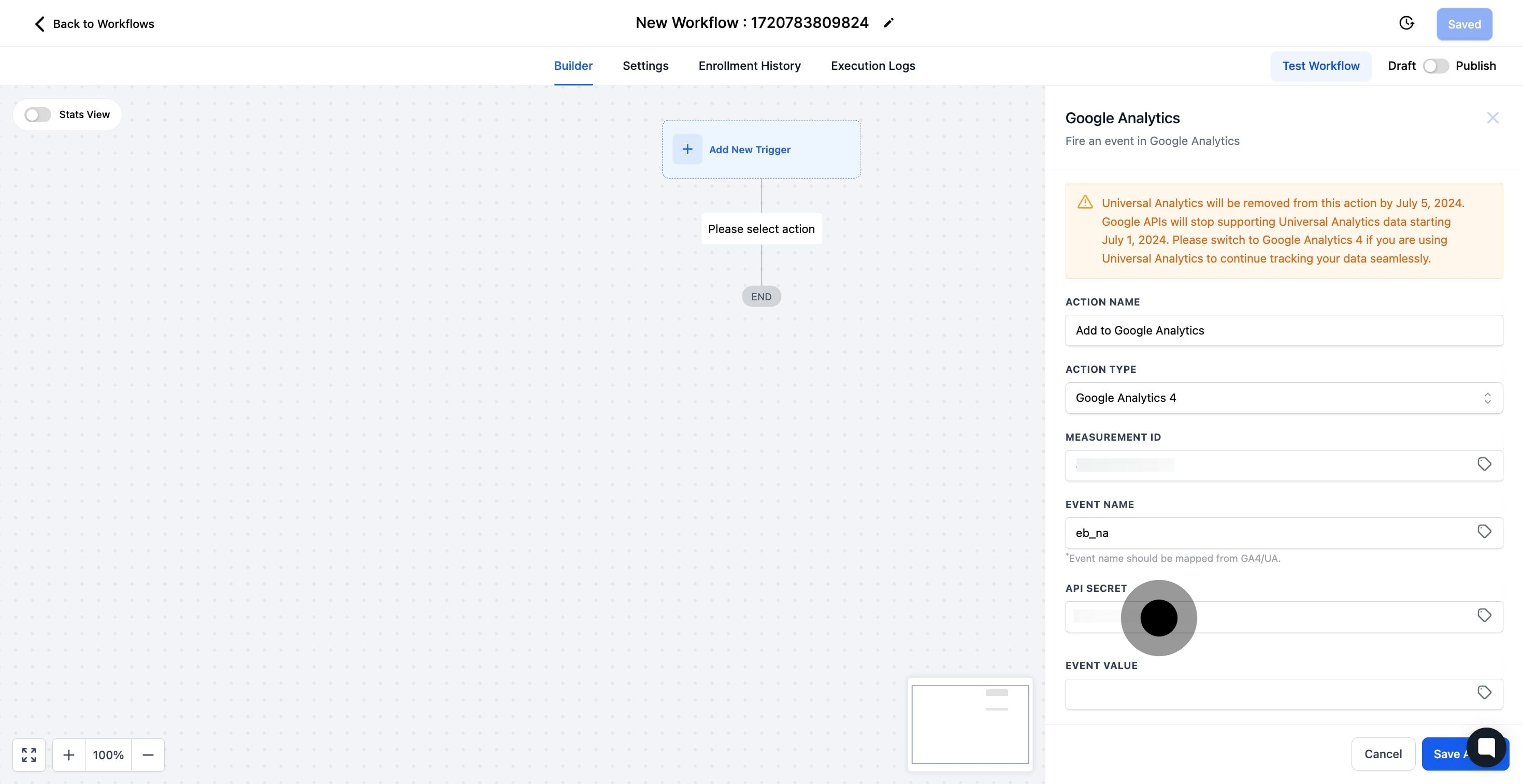
Task: Click the 100% zoom level indicator
Action: pyautogui.click(x=108, y=754)
